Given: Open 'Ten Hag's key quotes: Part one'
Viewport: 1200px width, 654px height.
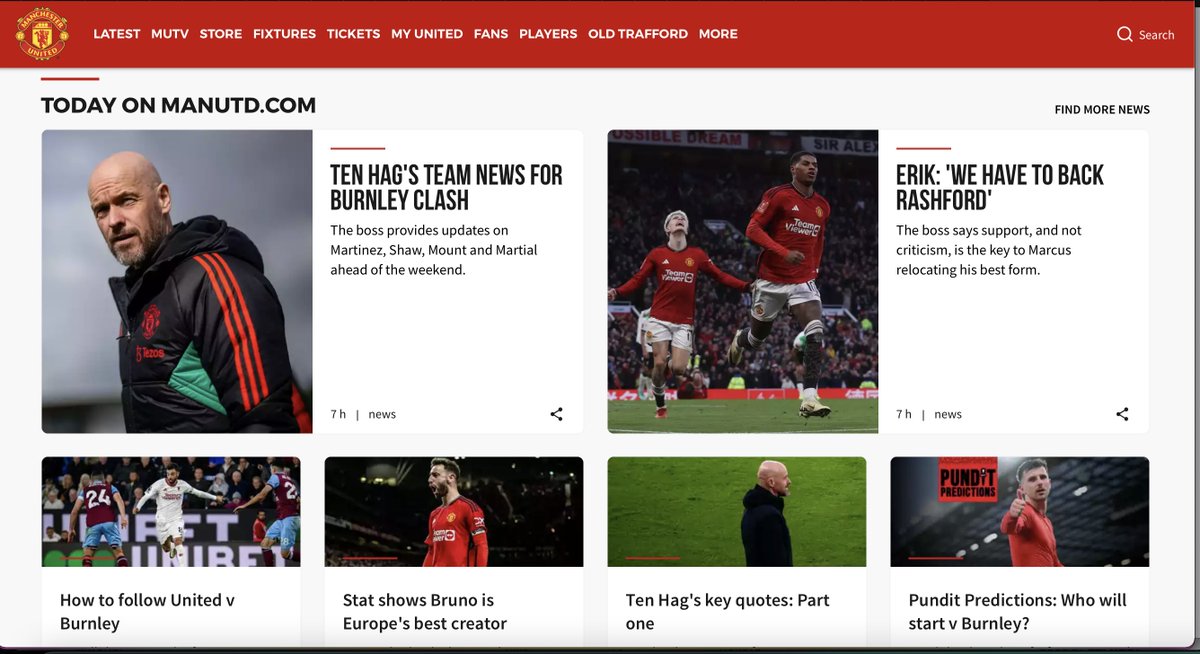Looking at the screenshot, I should [x=727, y=611].
